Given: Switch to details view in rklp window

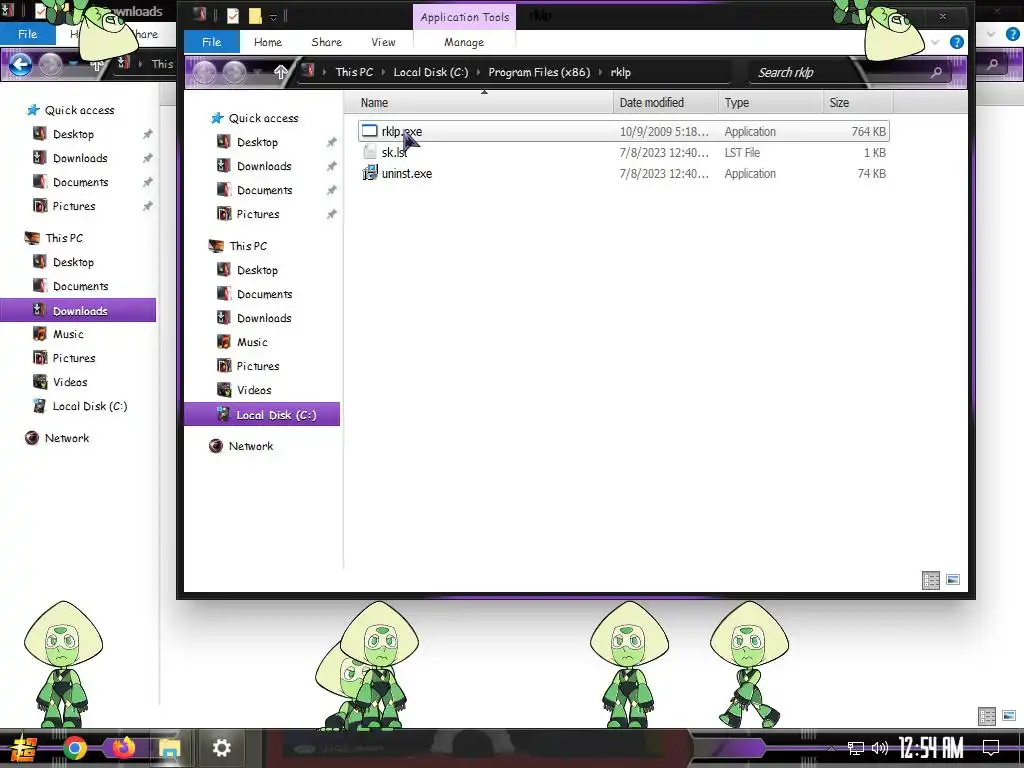Looking at the screenshot, I should [x=931, y=580].
